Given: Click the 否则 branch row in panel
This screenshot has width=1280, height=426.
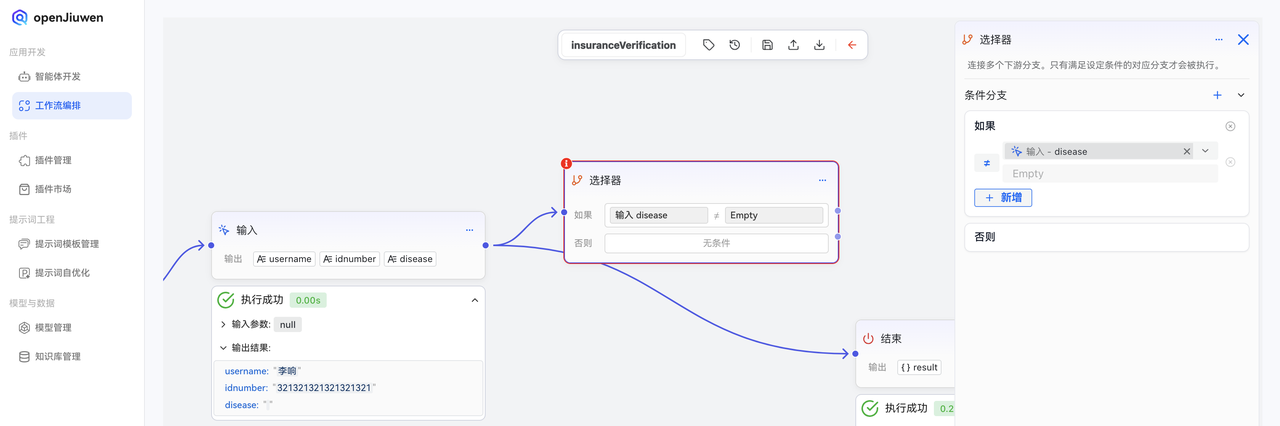Looking at the screenshot, I should (x=1105, y=237).
